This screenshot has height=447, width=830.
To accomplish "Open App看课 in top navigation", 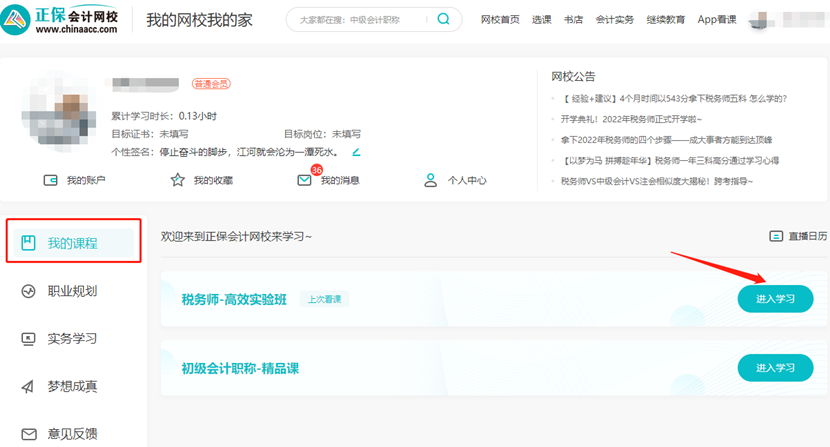I will tap(717, 20).
